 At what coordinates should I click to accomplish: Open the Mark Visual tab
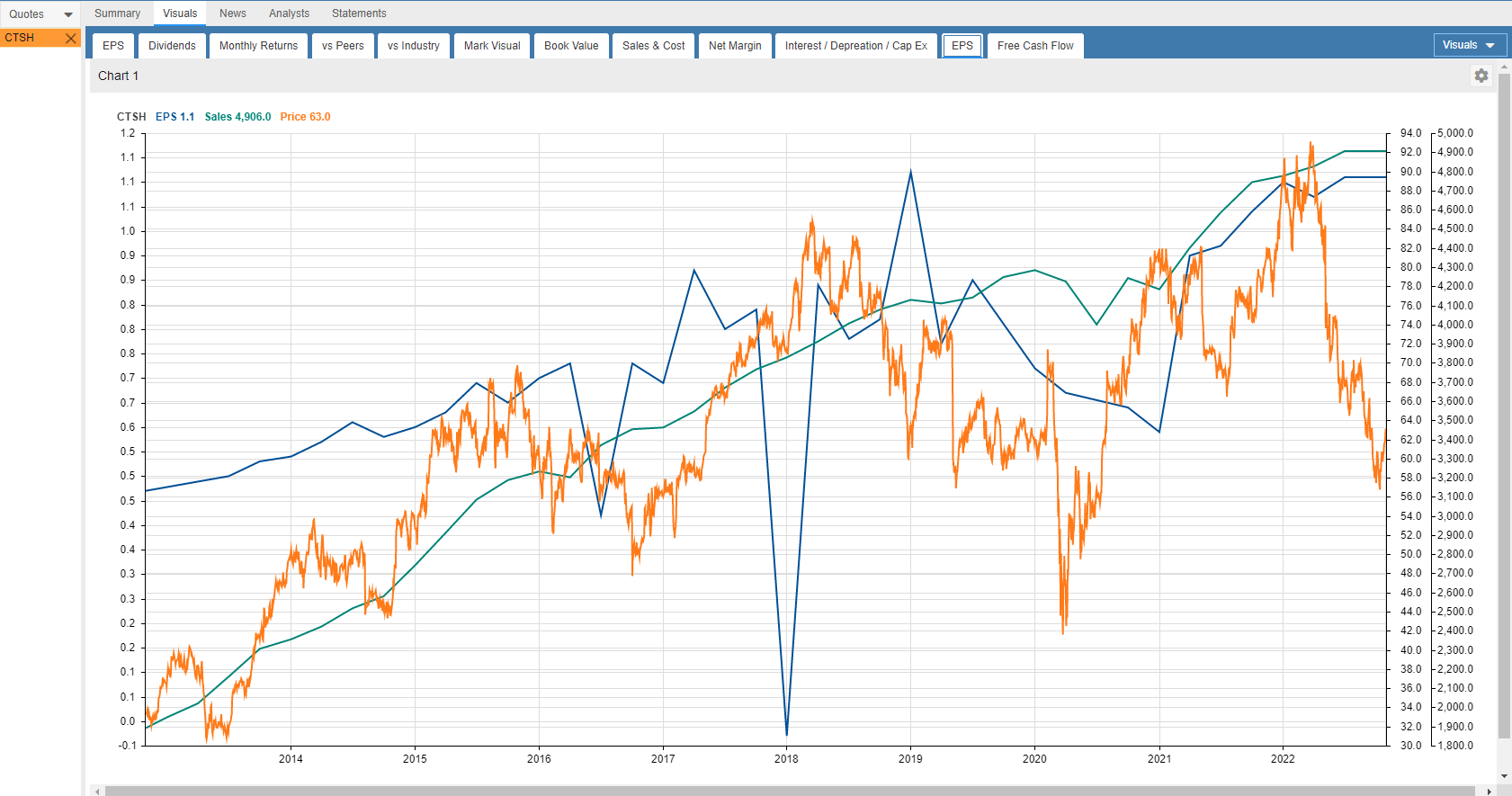[492, 46]
